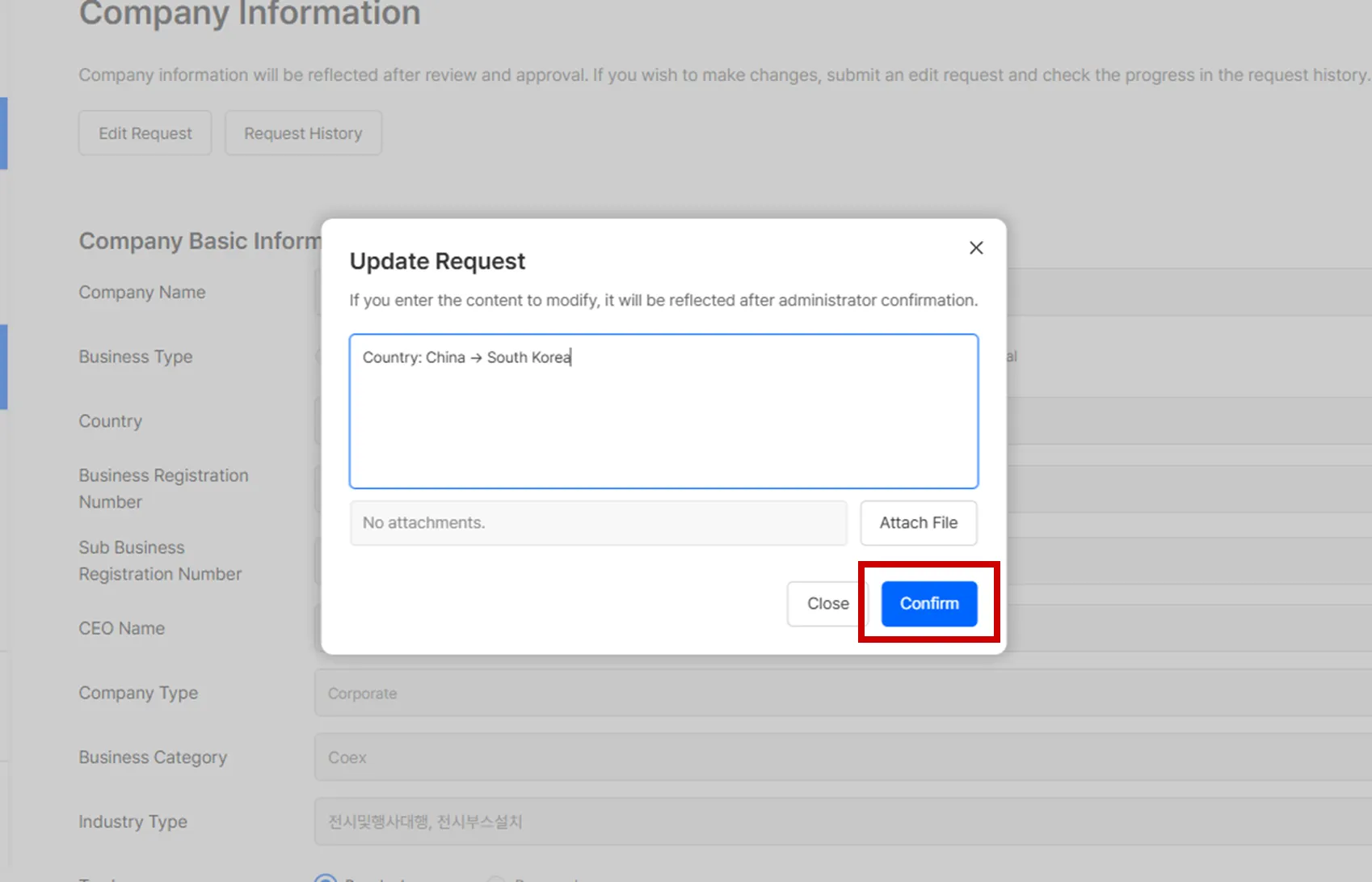The image size is (1372, 882).
Task: Click the Update Request dialog title
Action: tap(437, 261)
